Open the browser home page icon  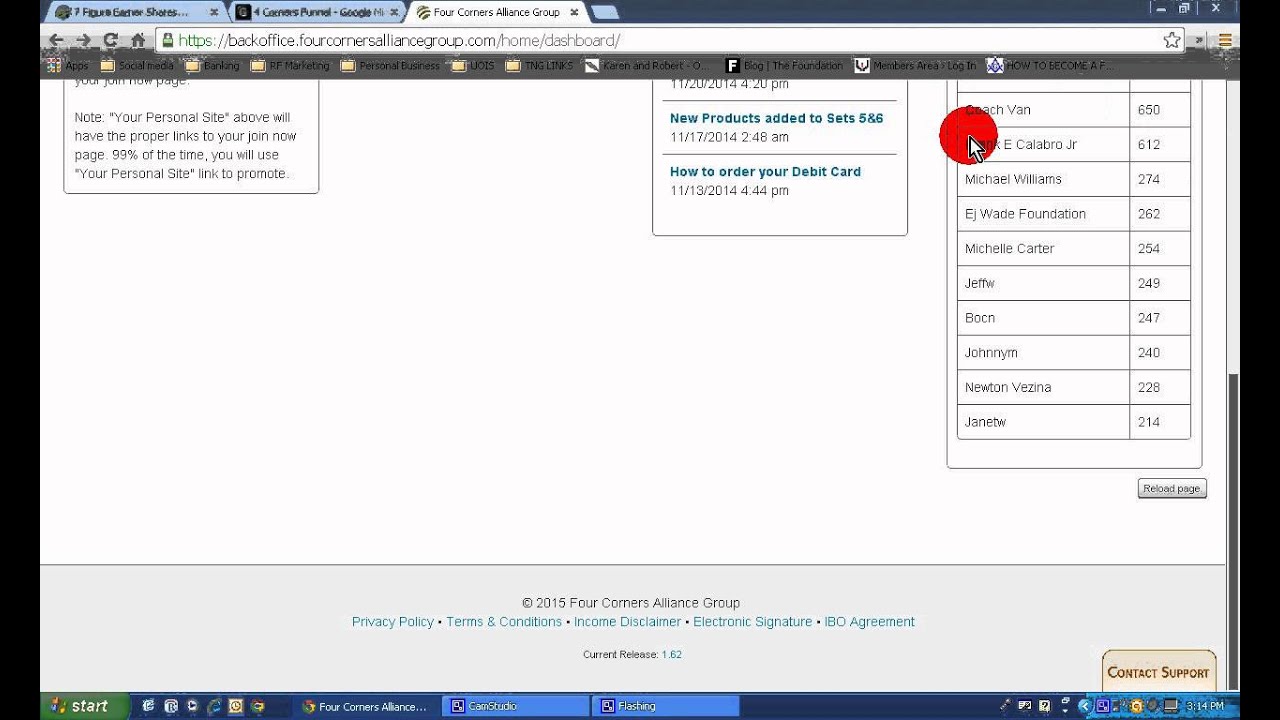[x=137, y=41]
